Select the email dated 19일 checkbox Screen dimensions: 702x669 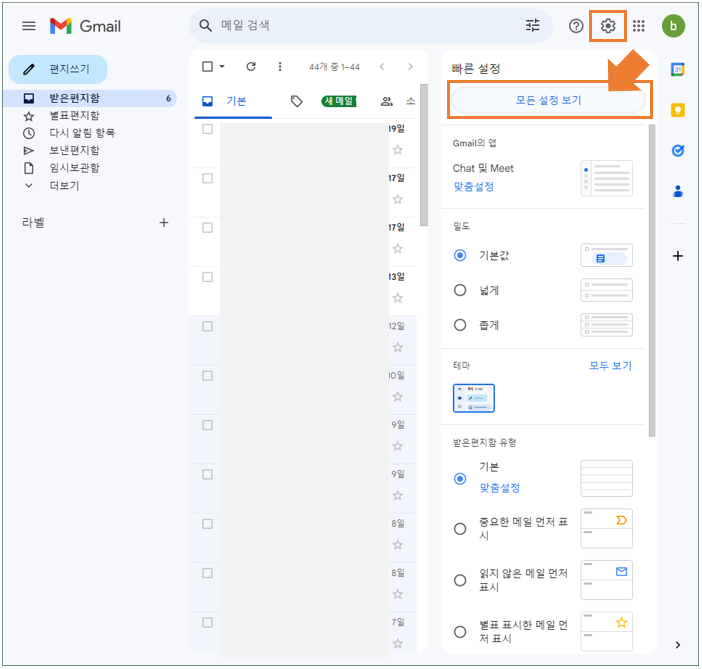coord(207,129)
